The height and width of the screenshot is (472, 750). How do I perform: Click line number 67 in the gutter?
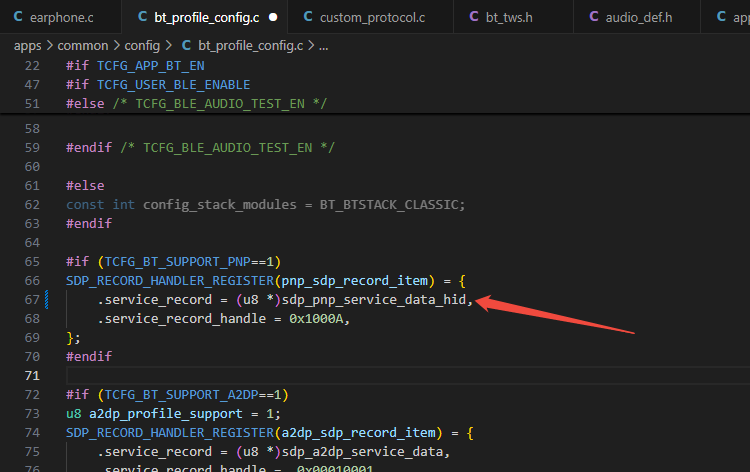pyautogui.click(x=32, y=300)
